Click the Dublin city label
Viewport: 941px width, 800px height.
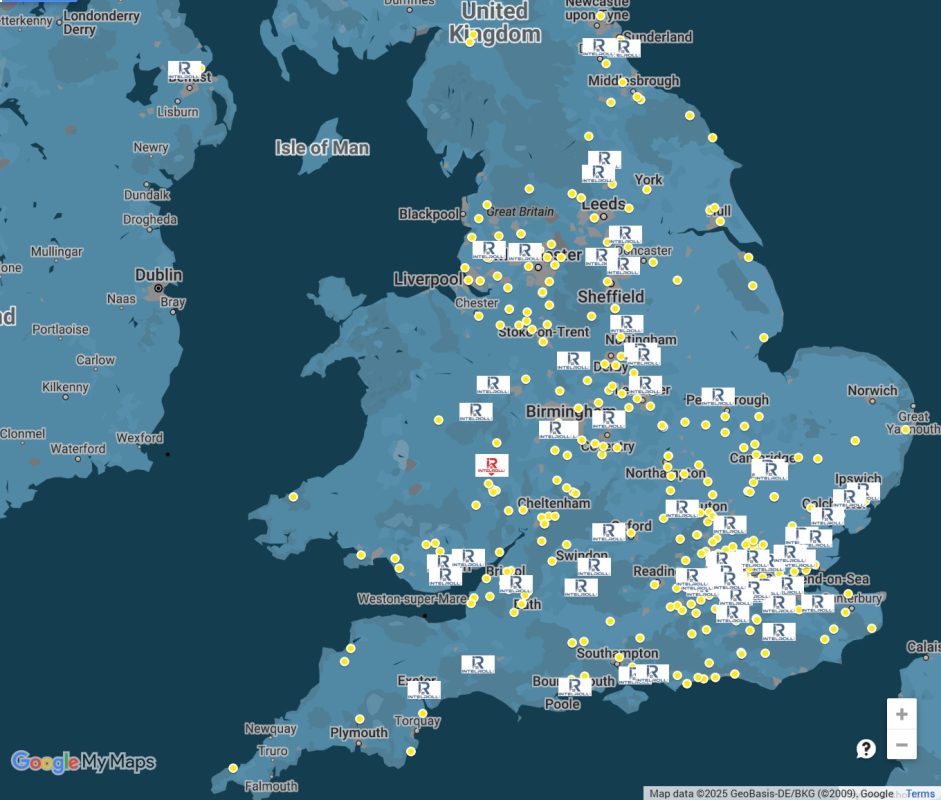159,275
